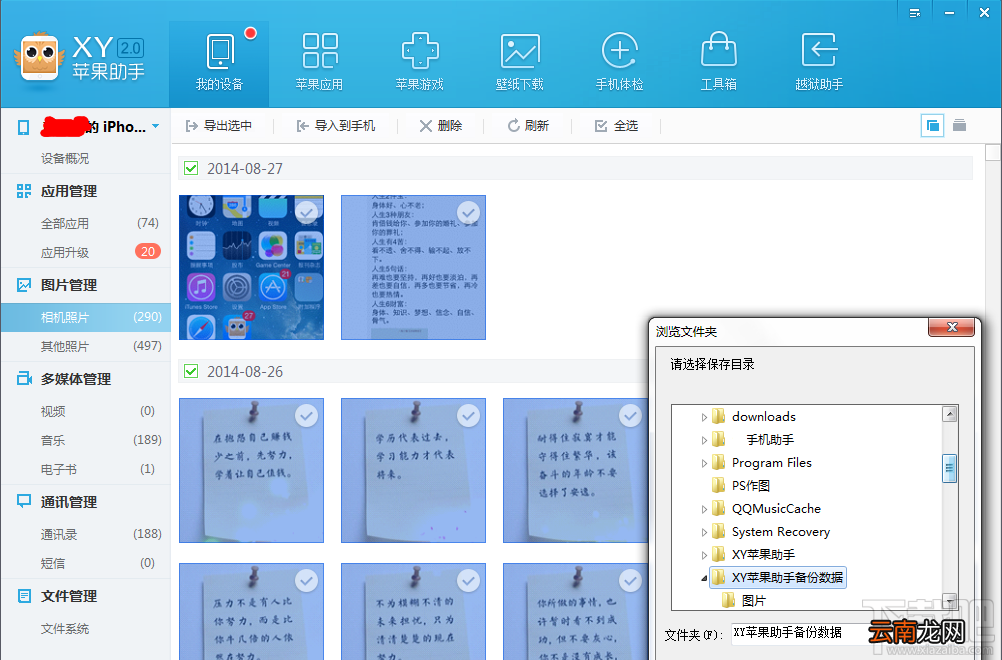
Task: Deselect the 不为模糊不清的 note photo checkmark
Action: (468, 581)
